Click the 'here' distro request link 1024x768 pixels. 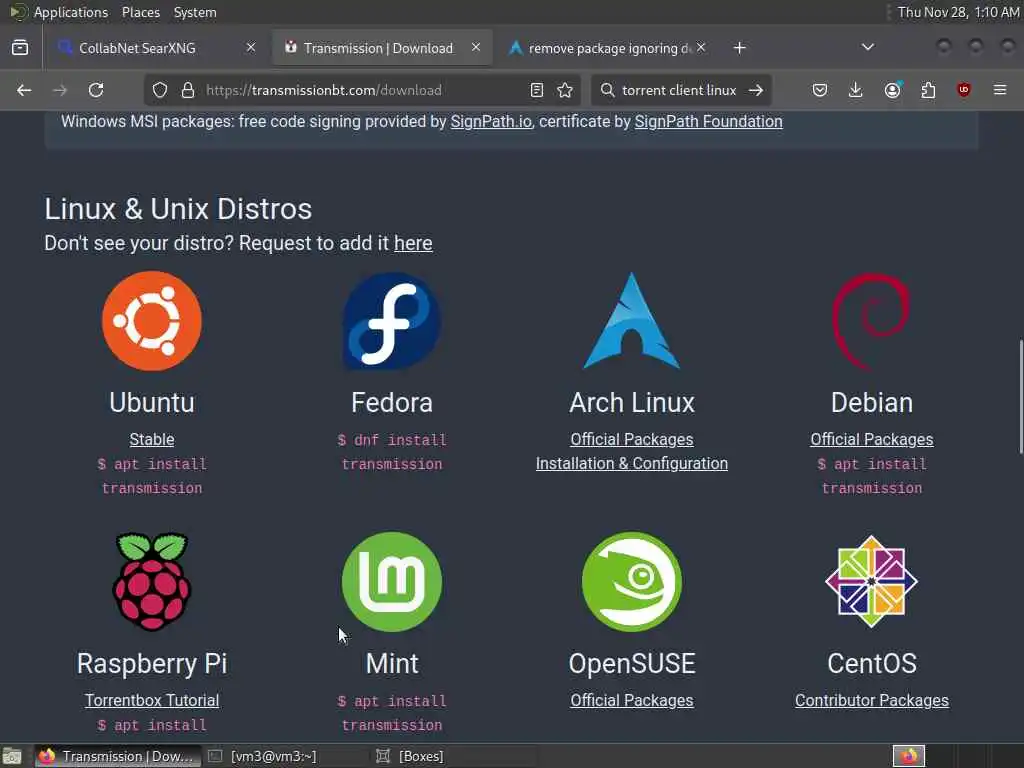(x=413, y=243)
